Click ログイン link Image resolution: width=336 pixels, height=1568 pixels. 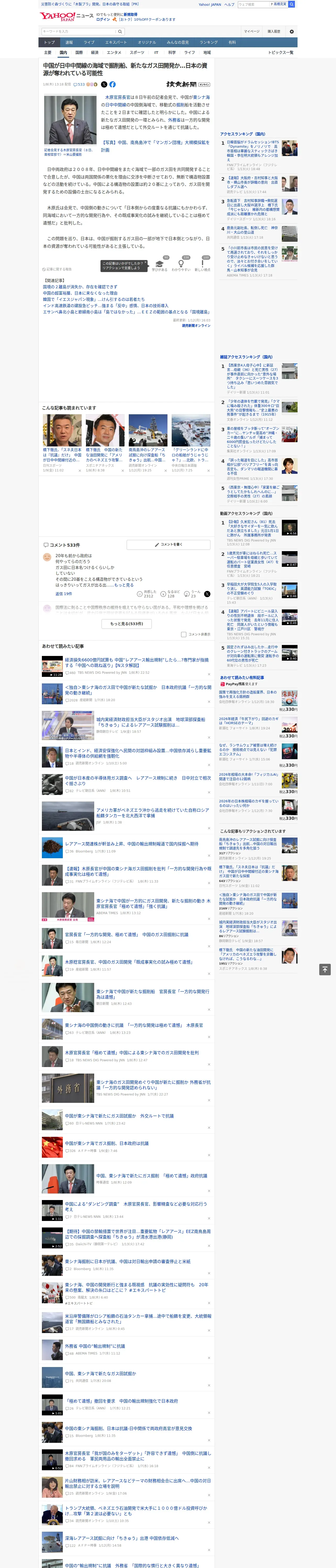[x=103, y=20]
